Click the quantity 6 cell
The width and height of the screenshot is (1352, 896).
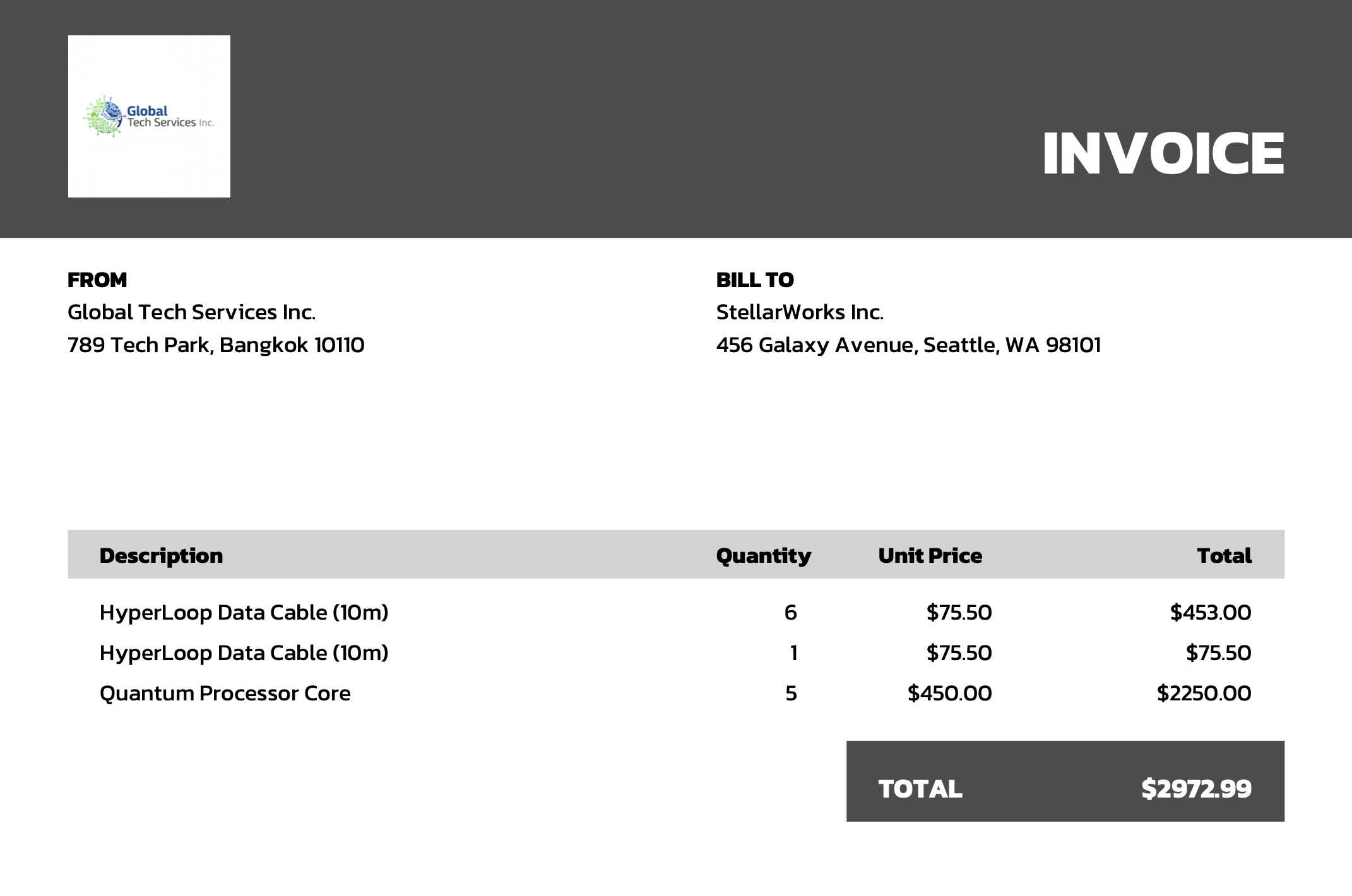tap(790, 612)
